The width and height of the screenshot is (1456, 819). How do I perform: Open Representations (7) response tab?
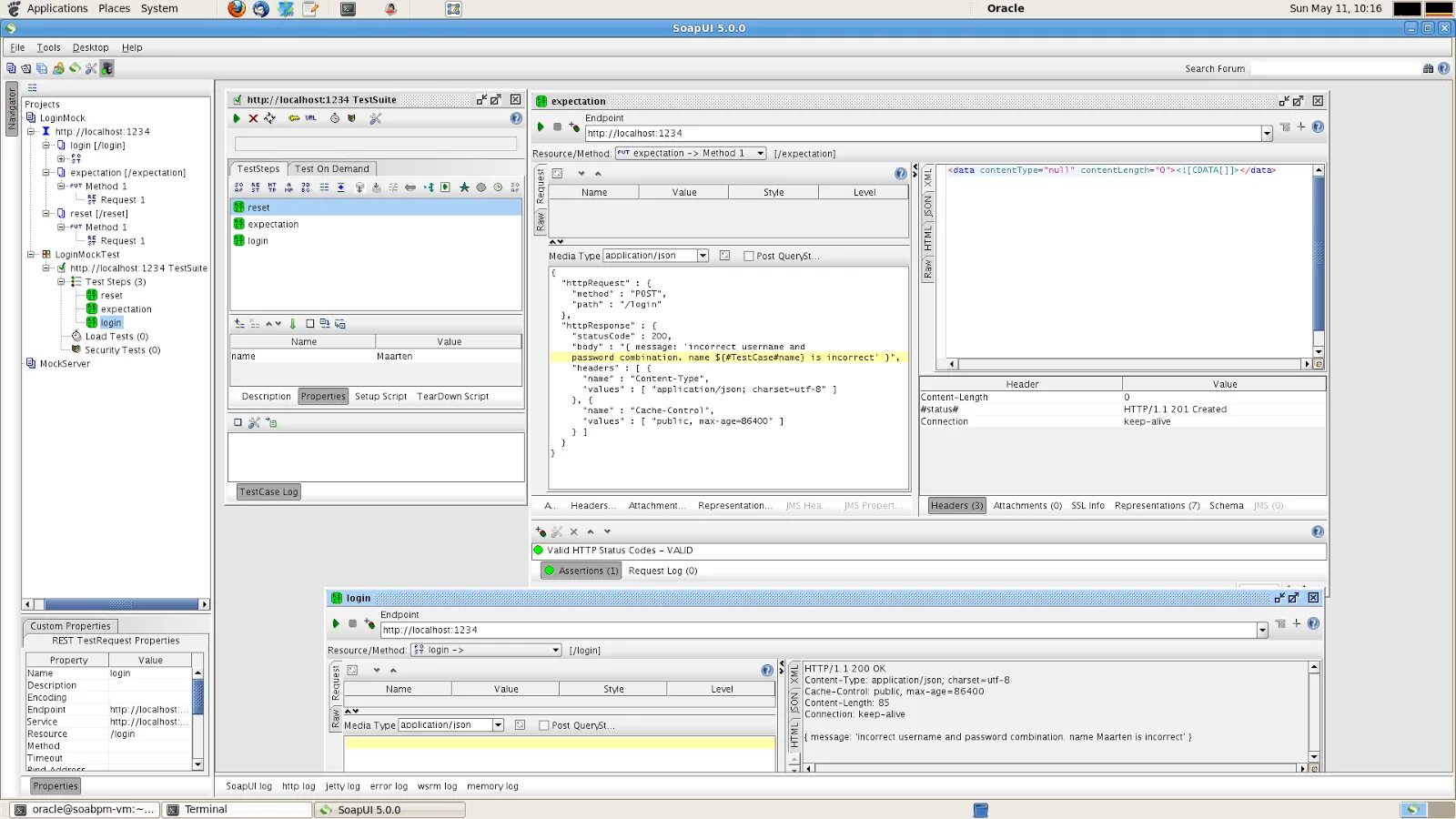pyautogui.click(x=1158, y=506)
